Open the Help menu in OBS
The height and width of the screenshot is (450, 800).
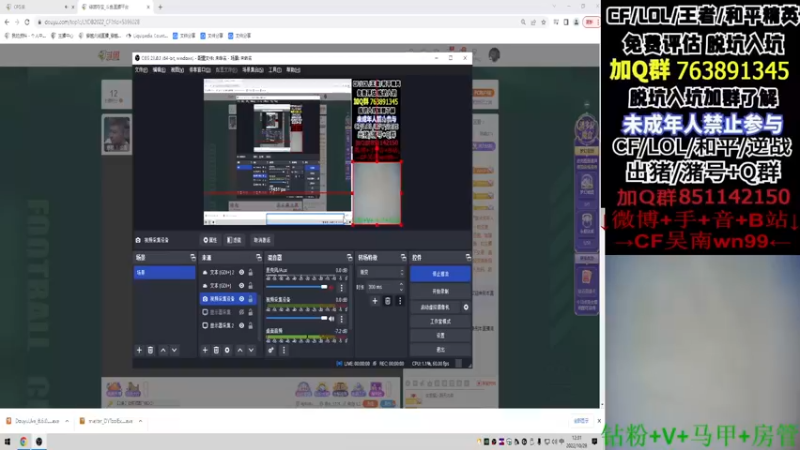tap(293, 70)
